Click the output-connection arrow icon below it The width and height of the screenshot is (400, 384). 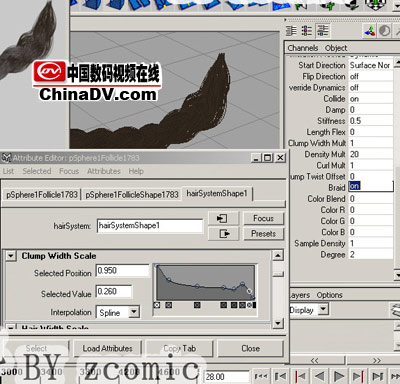[x=223, y=234]
